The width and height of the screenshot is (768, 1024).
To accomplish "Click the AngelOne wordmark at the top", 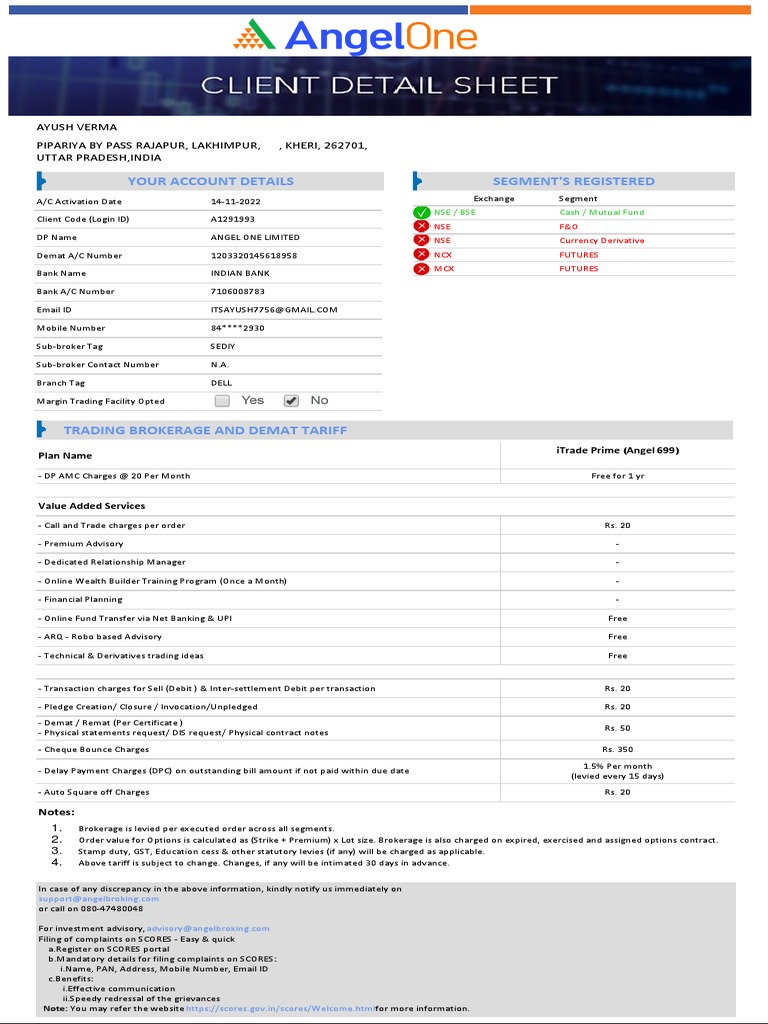I will [381, 36].
